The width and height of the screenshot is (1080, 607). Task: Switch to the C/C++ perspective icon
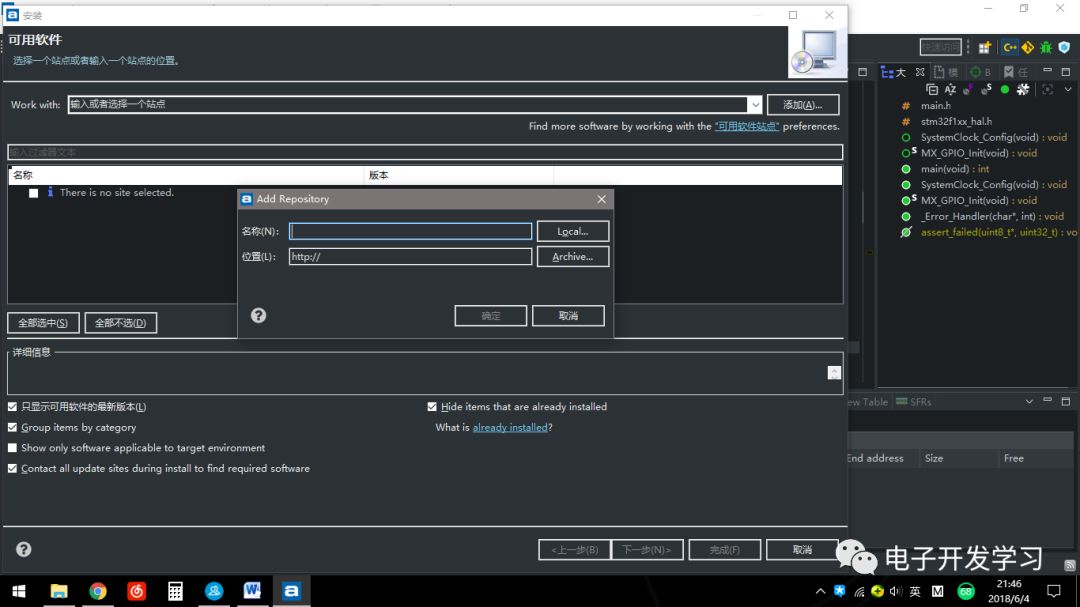point(1010,47)
